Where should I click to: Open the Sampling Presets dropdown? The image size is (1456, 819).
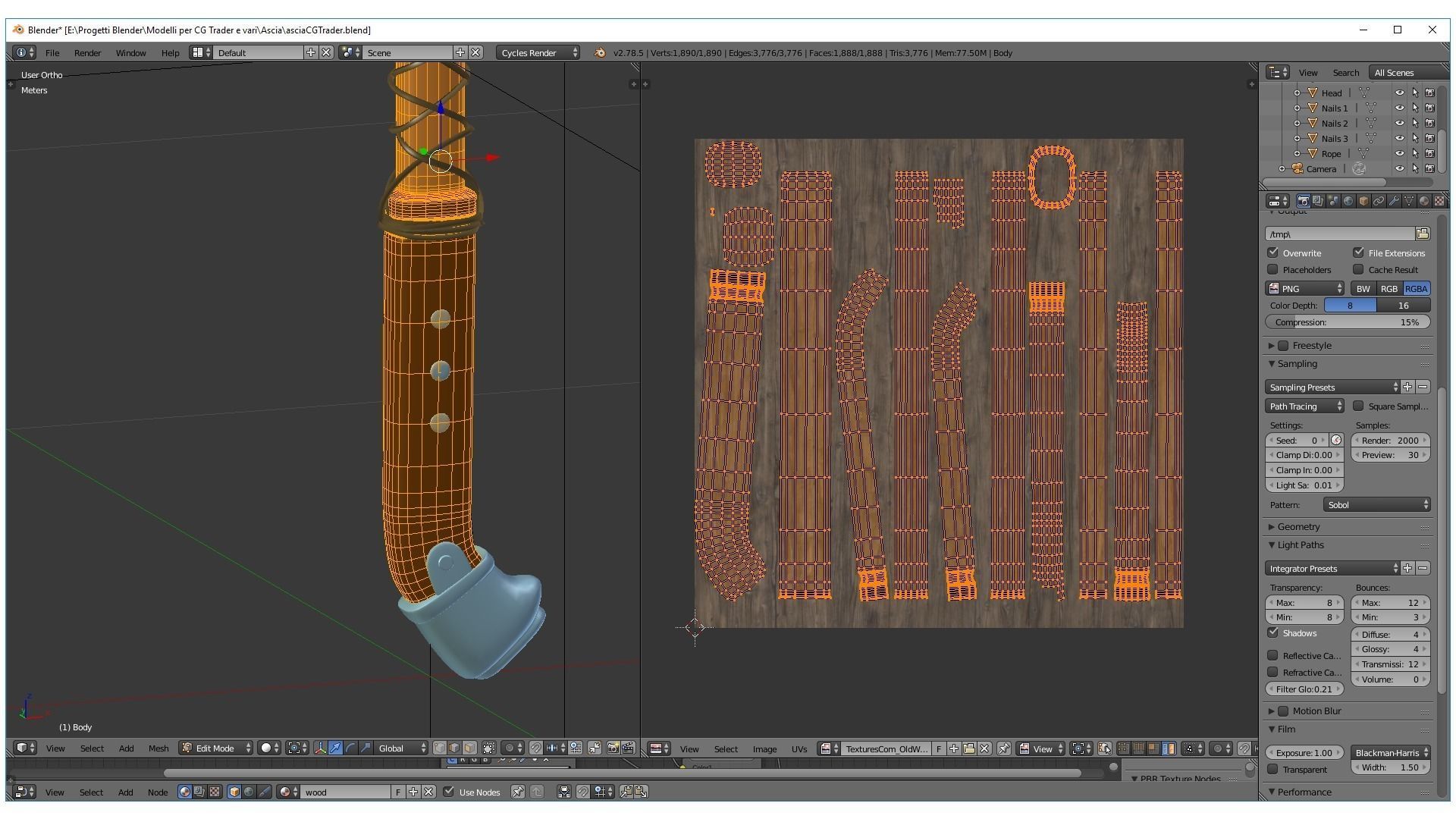[1332, 387]
